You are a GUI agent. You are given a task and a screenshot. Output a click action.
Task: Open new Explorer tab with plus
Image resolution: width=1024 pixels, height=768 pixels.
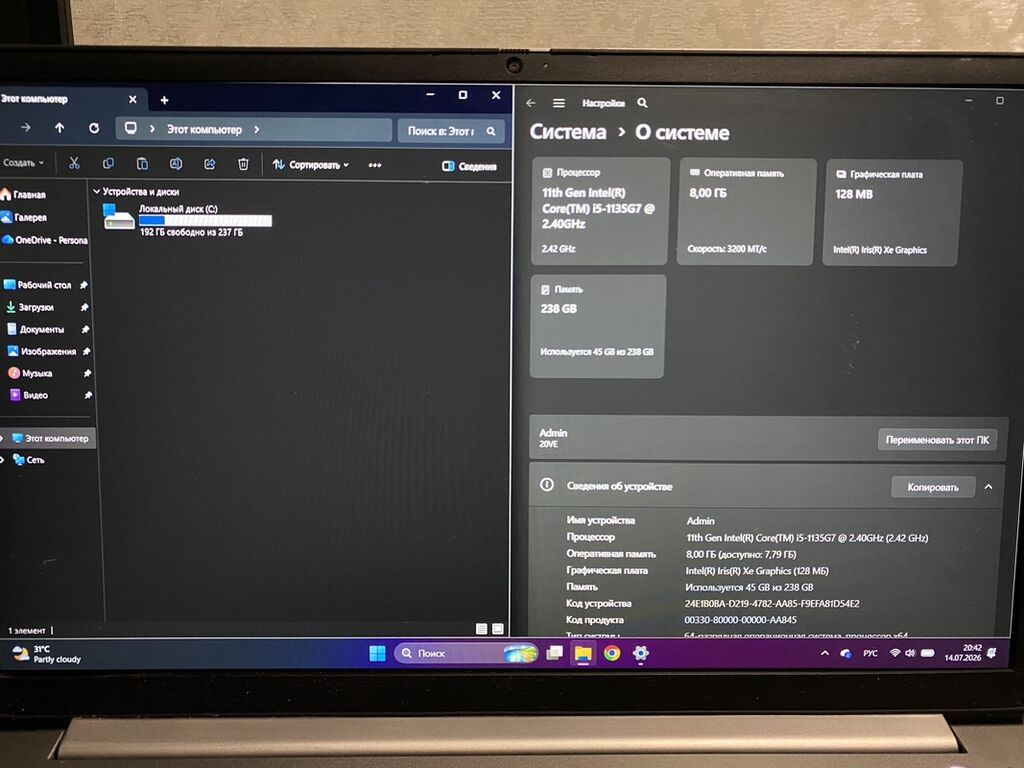(x=165, y=100)
